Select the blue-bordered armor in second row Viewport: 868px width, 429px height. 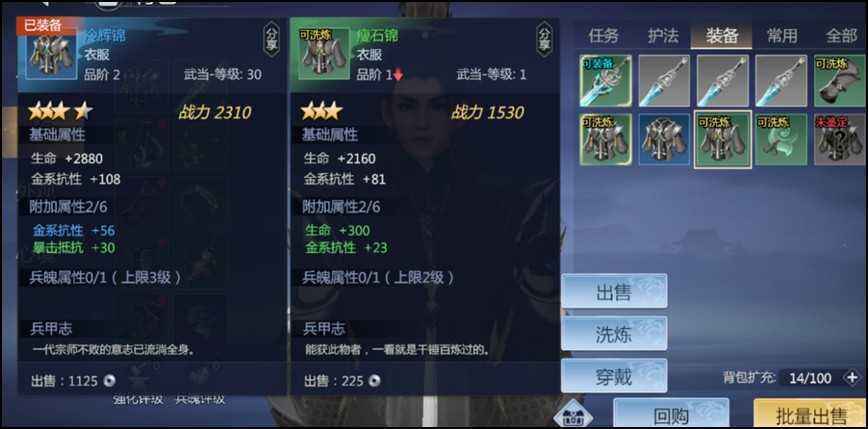tap(664, 139)
